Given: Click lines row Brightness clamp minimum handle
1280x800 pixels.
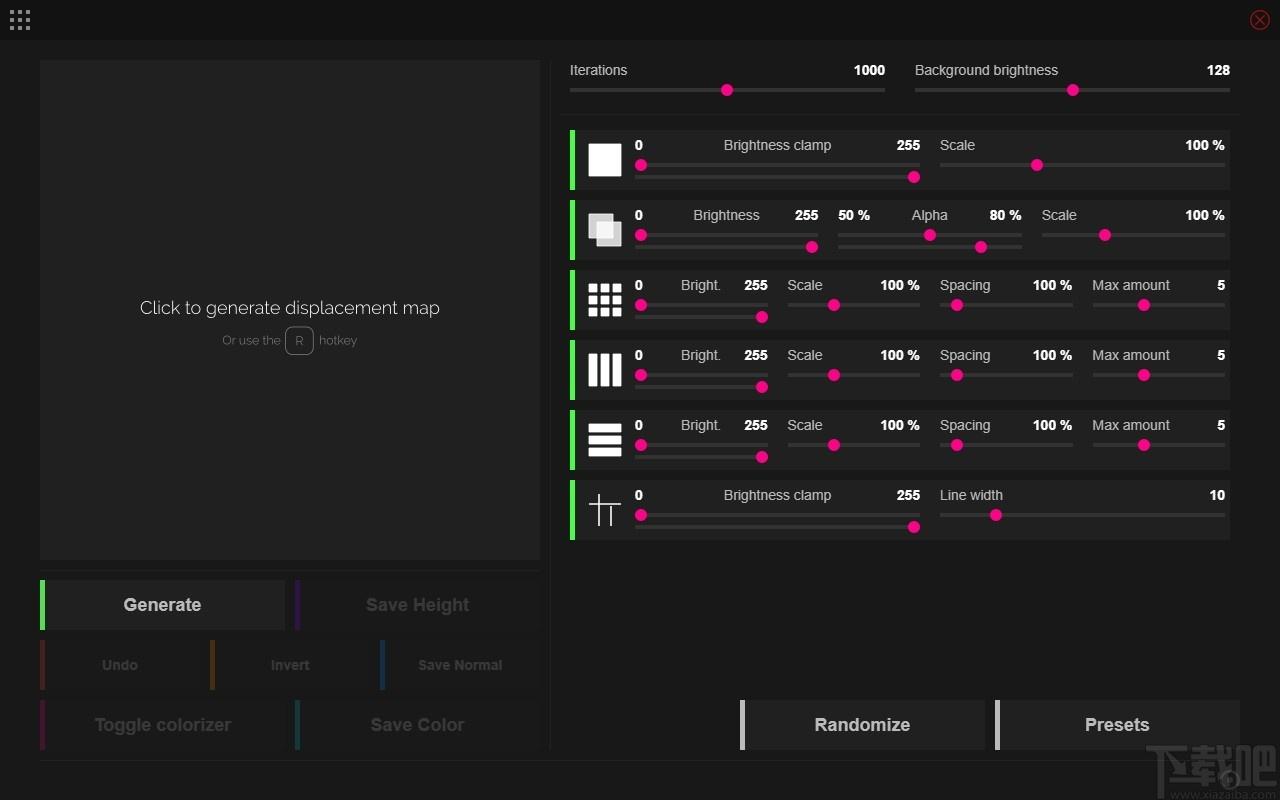Looking at the screenshot, I should click(x=641, y=515).
